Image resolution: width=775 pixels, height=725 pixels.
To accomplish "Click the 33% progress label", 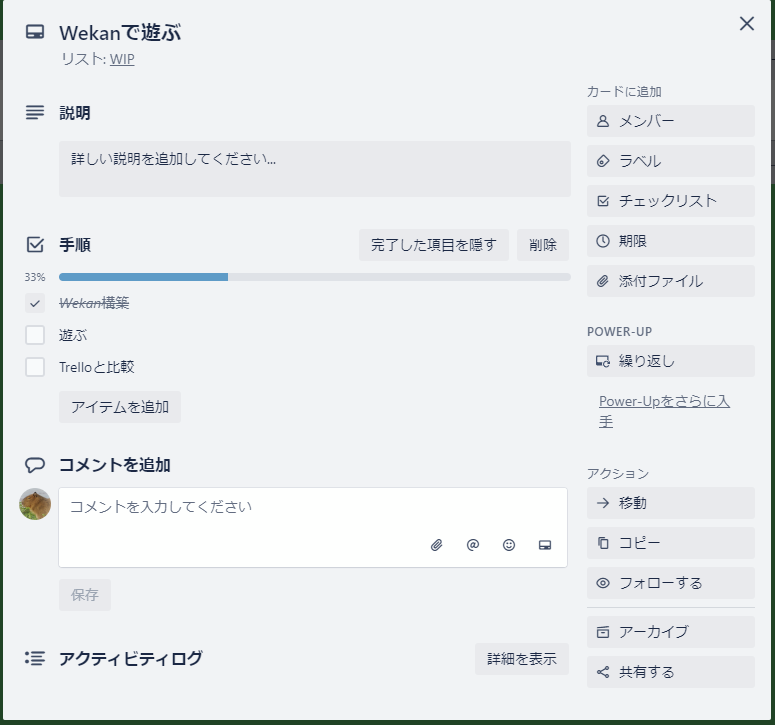I will tap(35, 277).
